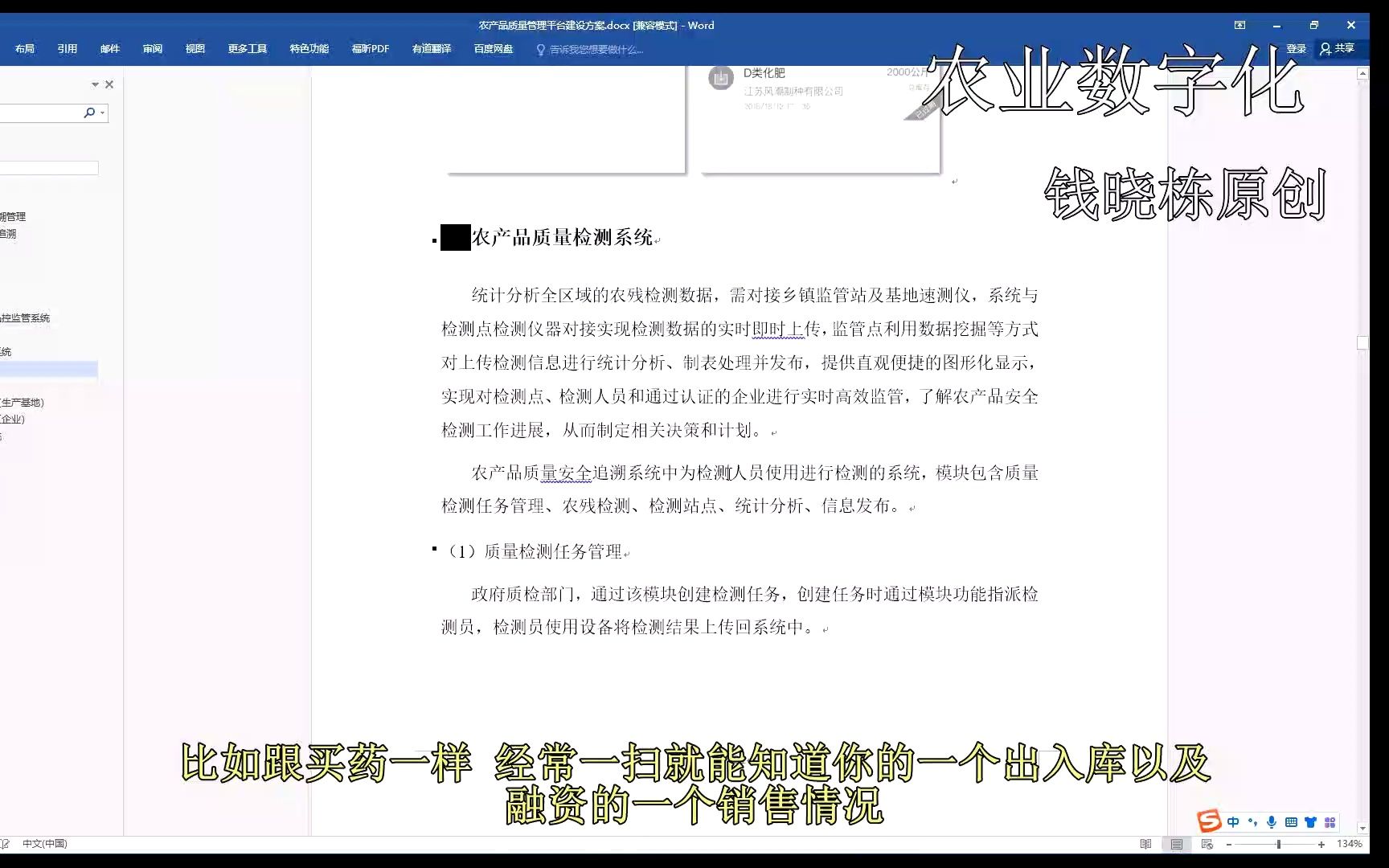Open the 更多工具 tab
This screenshot has width=1389, height=868.
tap(247, 49)
